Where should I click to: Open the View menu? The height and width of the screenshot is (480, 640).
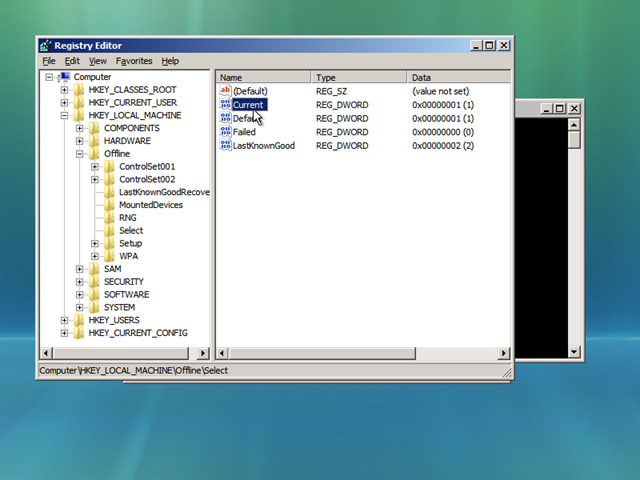tap(98, 61)
